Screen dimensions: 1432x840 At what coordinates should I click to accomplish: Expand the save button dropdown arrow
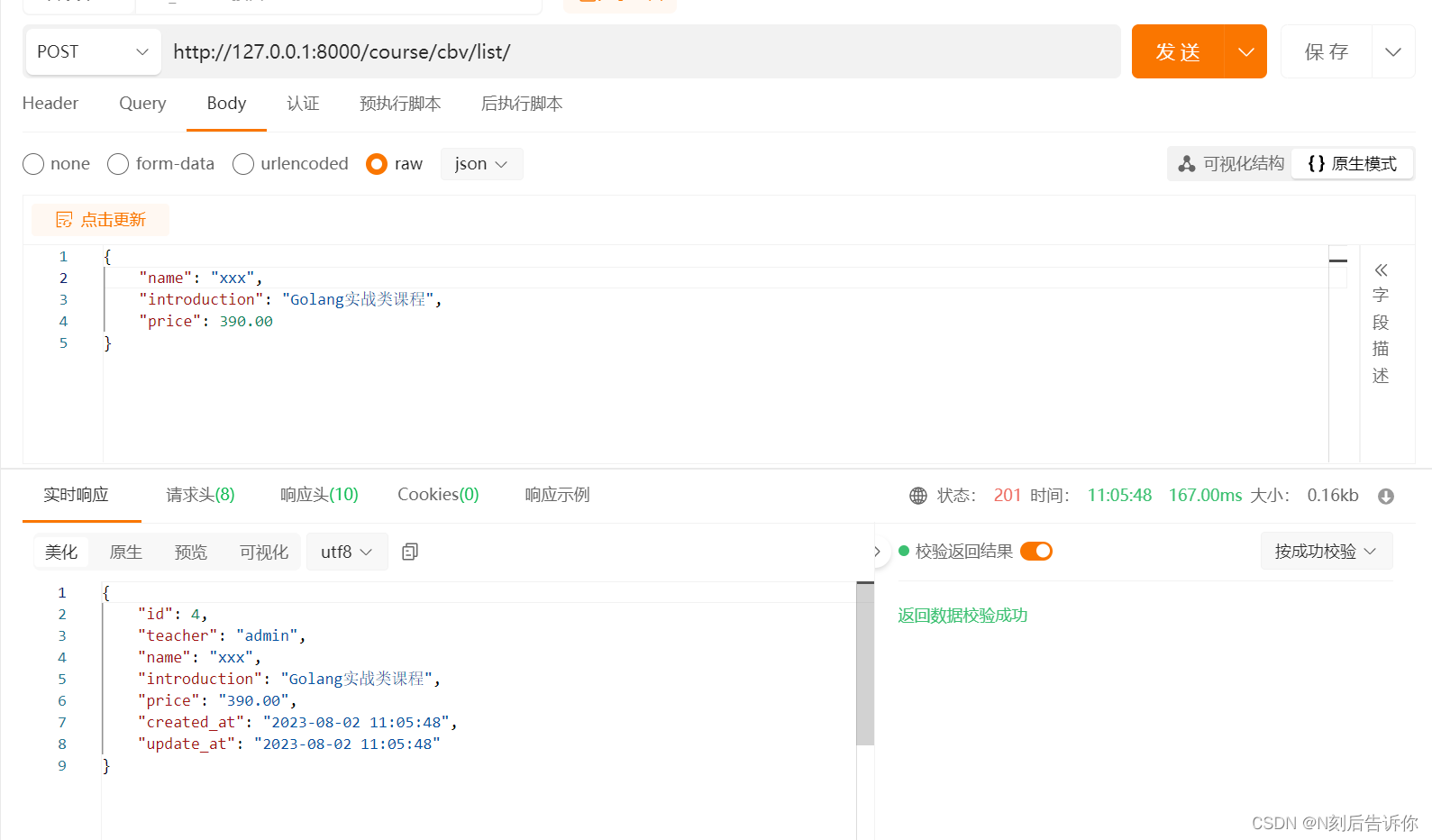pos(1393,52)
